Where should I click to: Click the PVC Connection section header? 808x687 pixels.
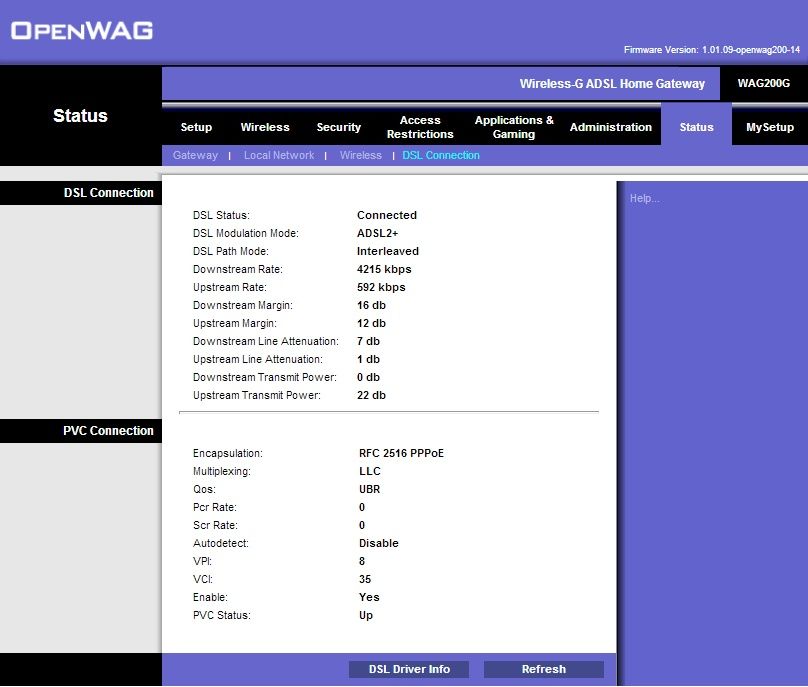coord(109,431)
